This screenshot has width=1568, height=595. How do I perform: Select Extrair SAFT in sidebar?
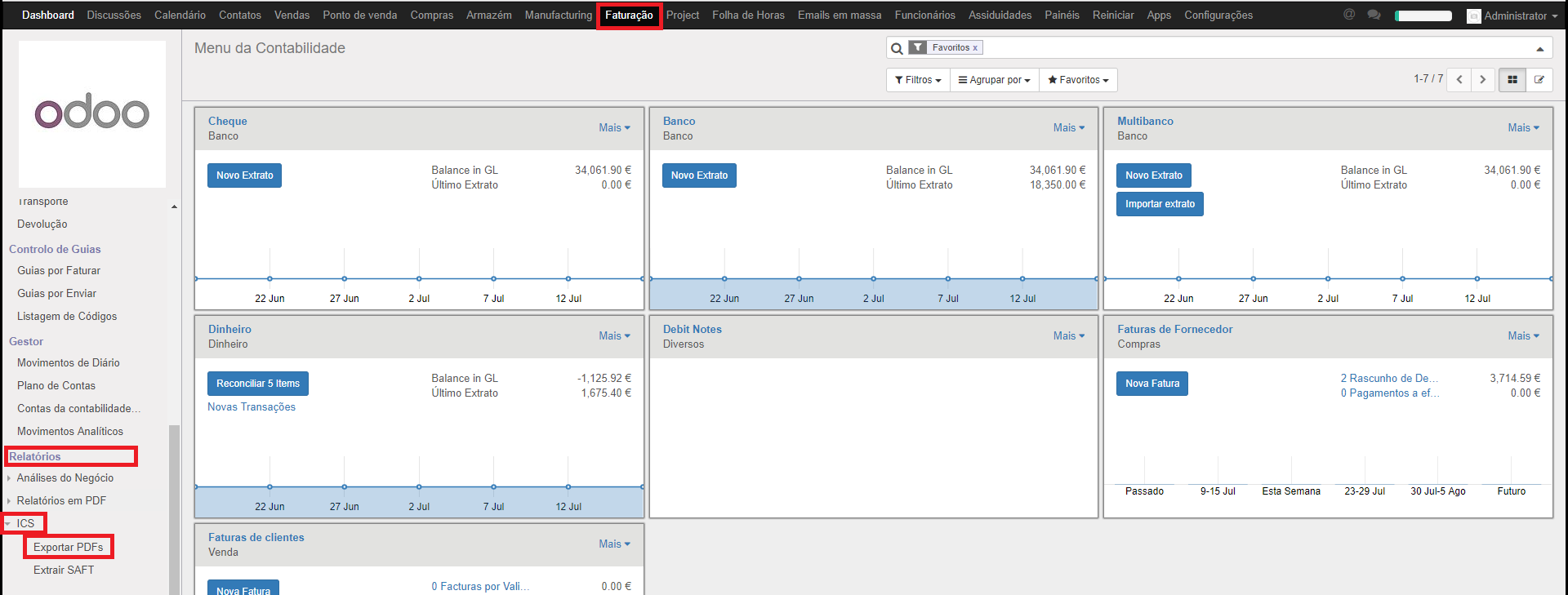64,570
